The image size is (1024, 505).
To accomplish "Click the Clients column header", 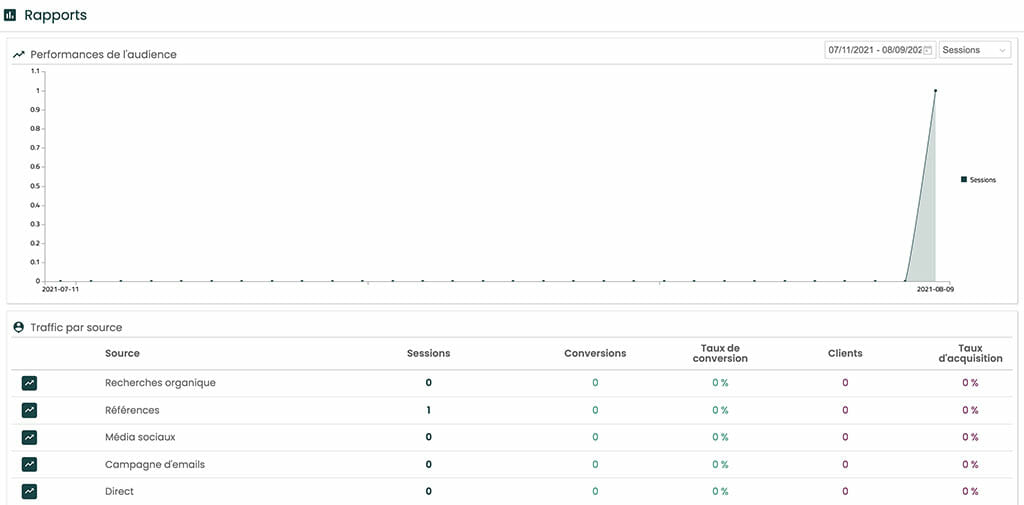I will click(x=845, y=353).
